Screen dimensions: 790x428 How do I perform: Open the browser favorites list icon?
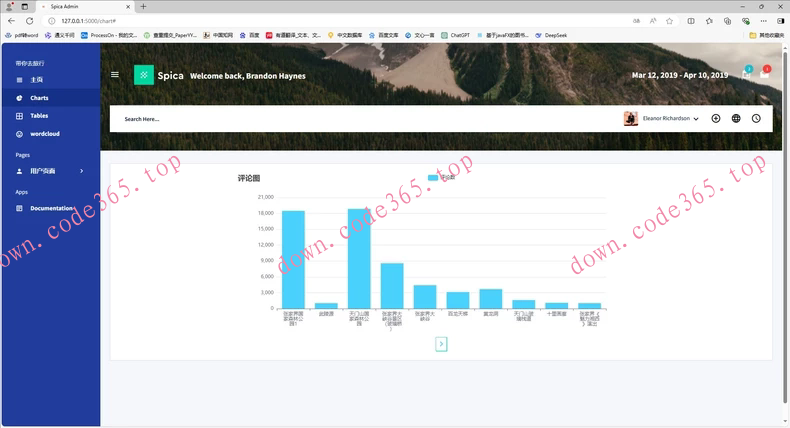(709, 21)
